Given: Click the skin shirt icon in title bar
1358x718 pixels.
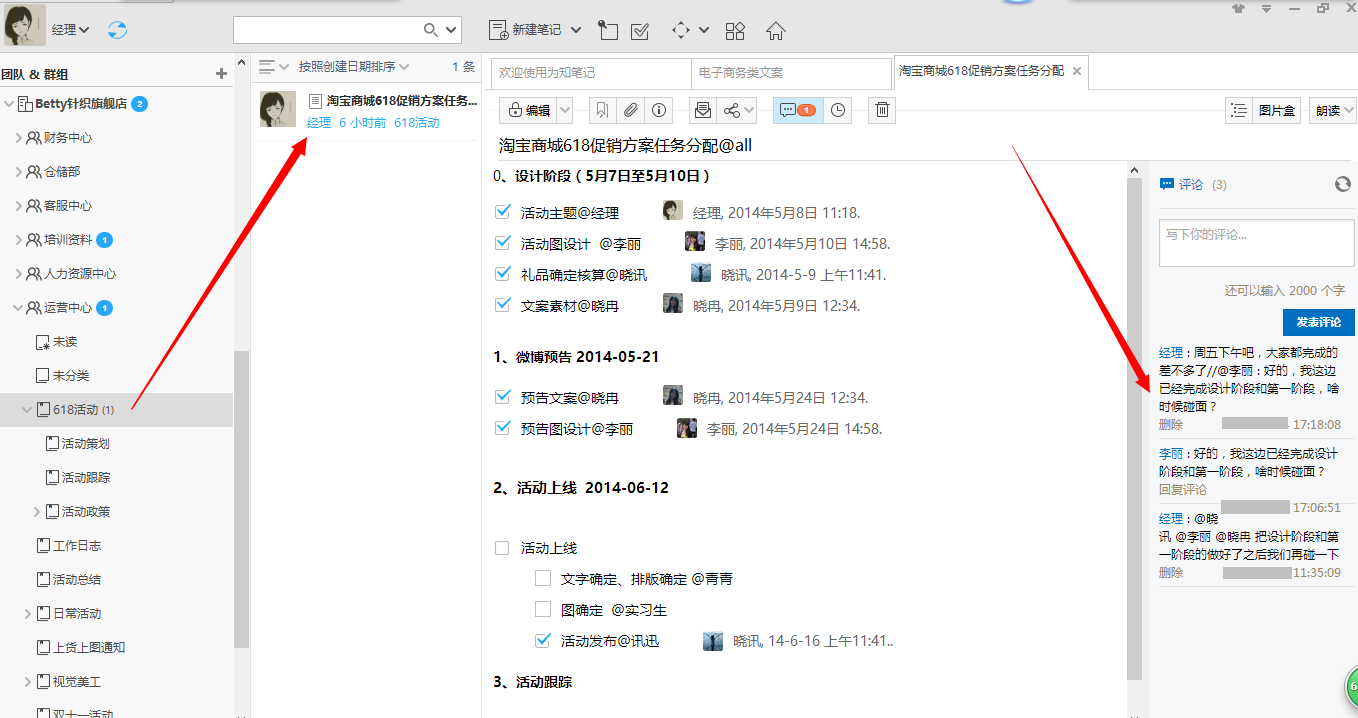Looking at the screenshot, I should [x=1239, y=8].
